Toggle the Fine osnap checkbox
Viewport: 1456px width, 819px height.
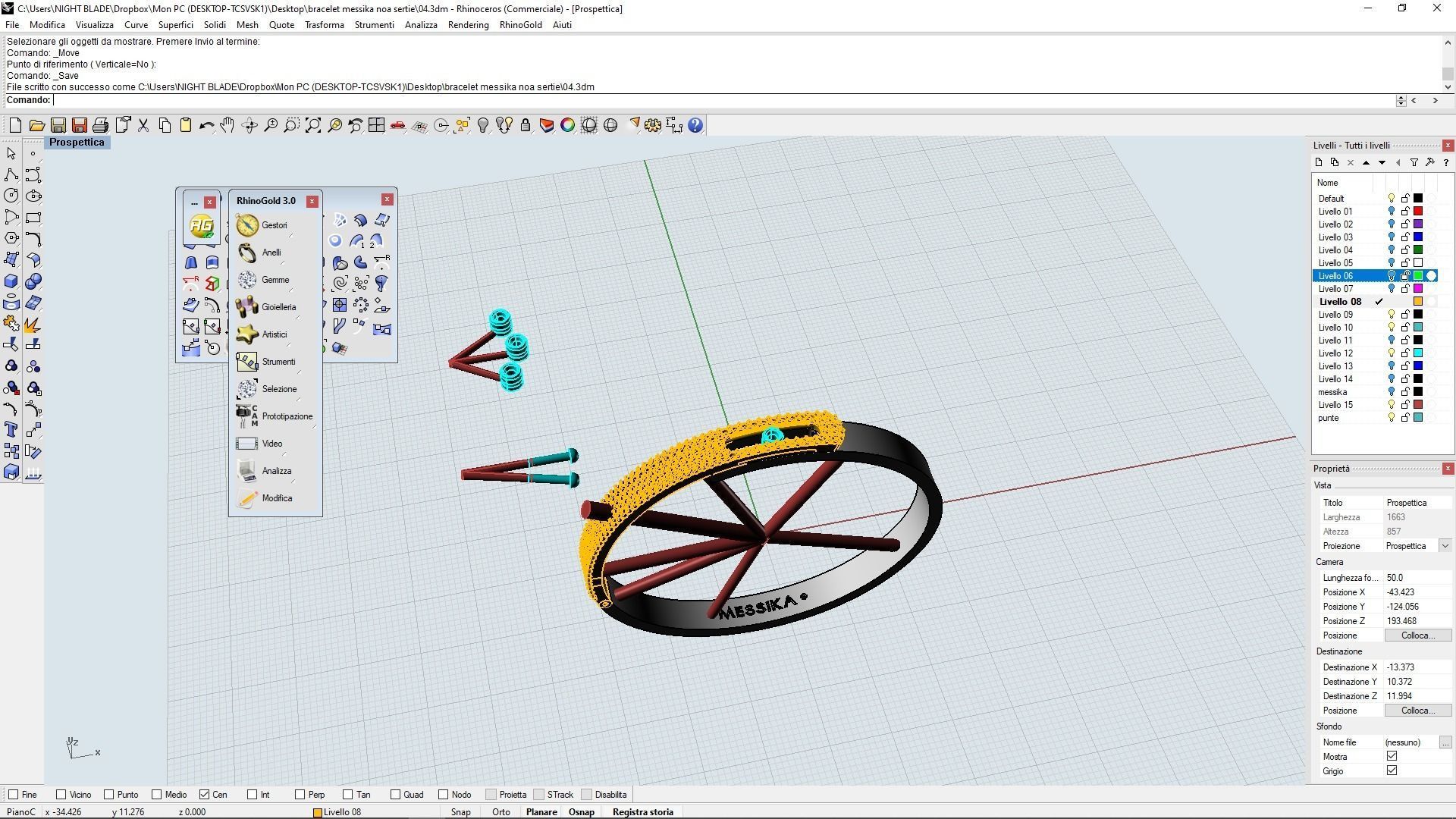coord(13,795)
